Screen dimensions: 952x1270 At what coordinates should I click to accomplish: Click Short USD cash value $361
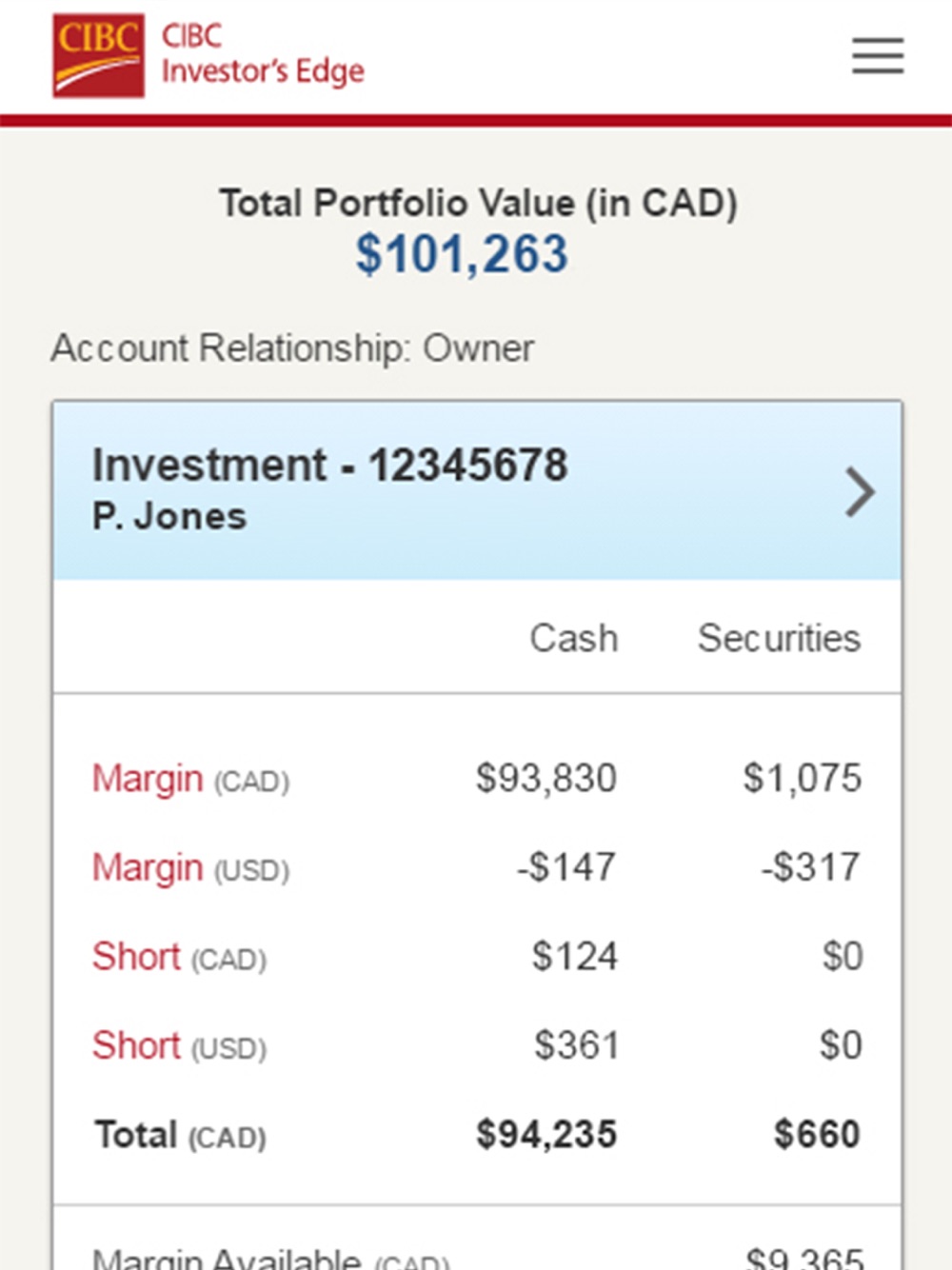(x=576, y=1045)
